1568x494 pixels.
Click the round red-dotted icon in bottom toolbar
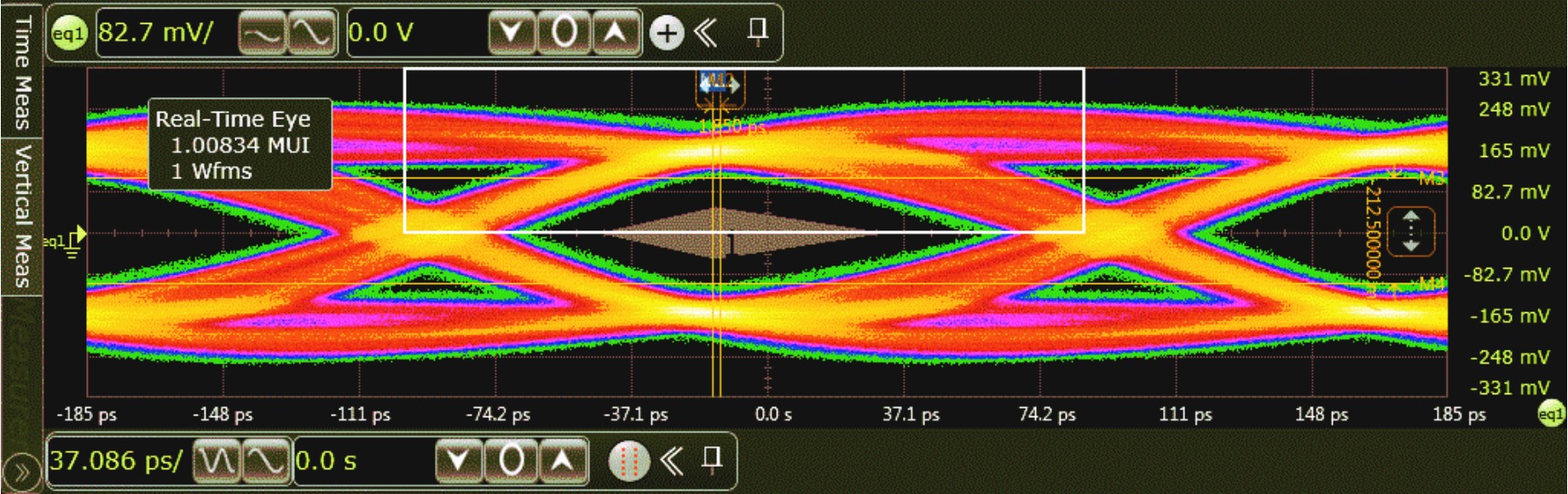pos(629,461)
